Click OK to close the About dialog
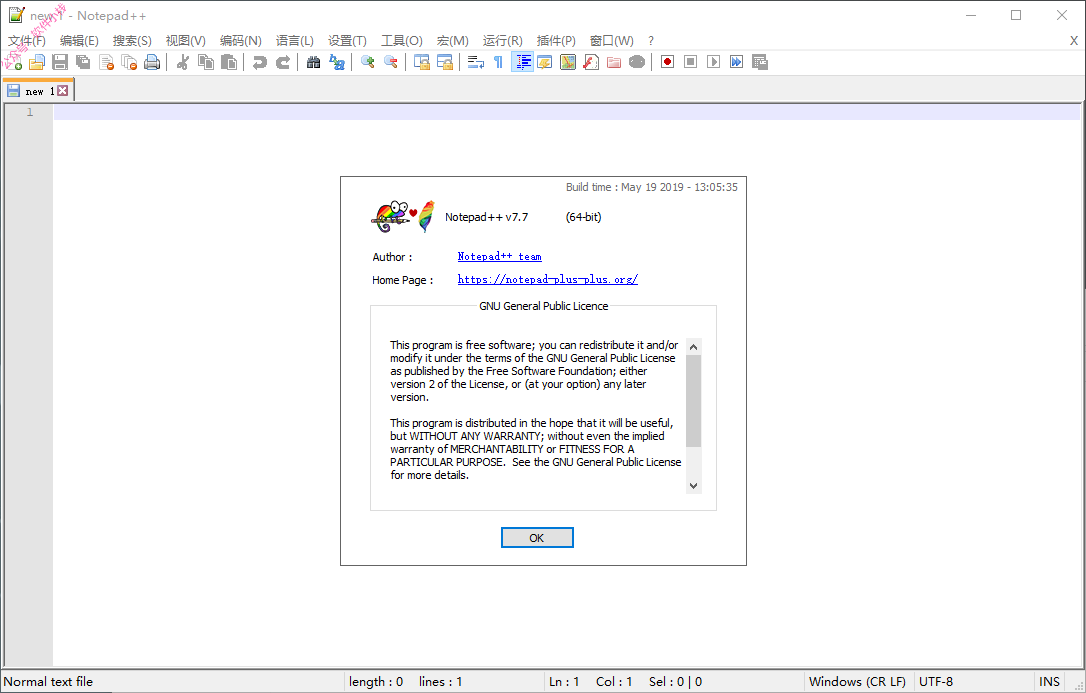Image resolution: width=1086 pixels, height=693 pixels. tap(537, 538)
